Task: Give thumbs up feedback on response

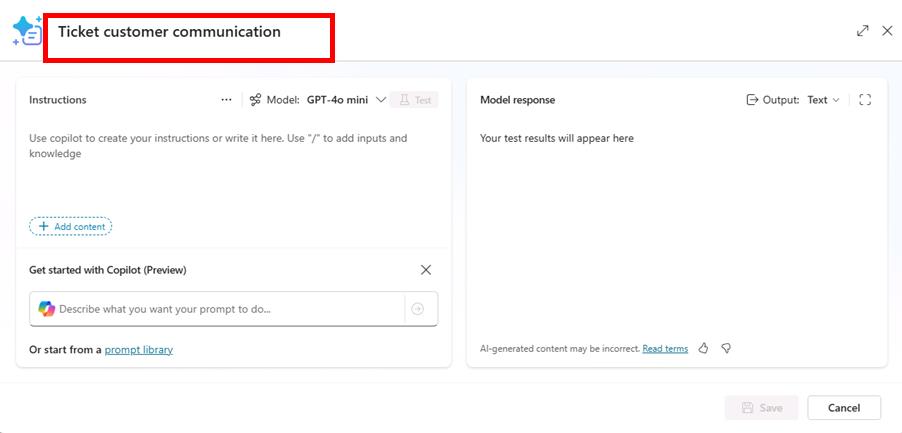Action: pyautogui.click(x=704, y=348)
